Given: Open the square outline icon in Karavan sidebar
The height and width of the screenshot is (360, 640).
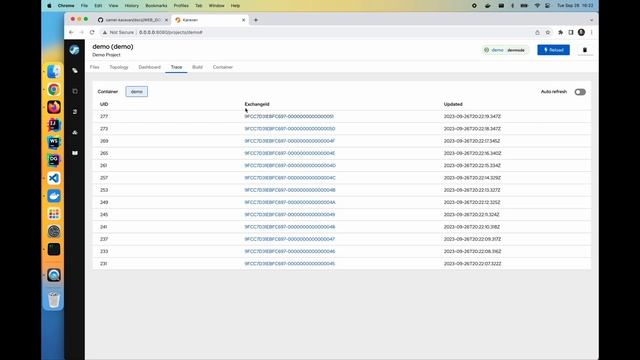Looking at the screenshot, I should tap(75, 91).
